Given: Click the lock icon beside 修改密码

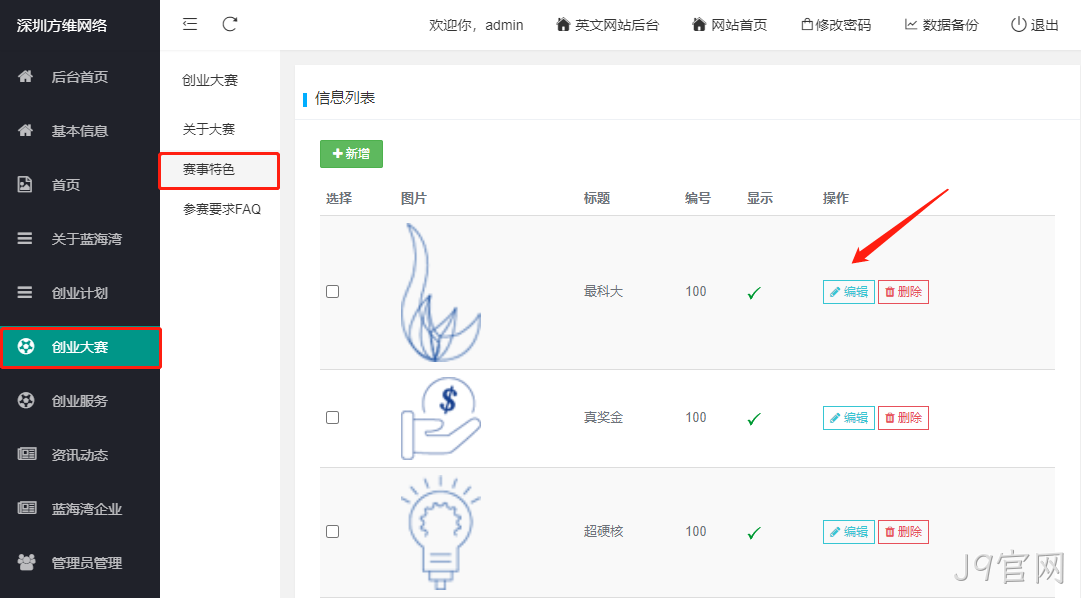Looking at the screenshot, I should [807, 25].
